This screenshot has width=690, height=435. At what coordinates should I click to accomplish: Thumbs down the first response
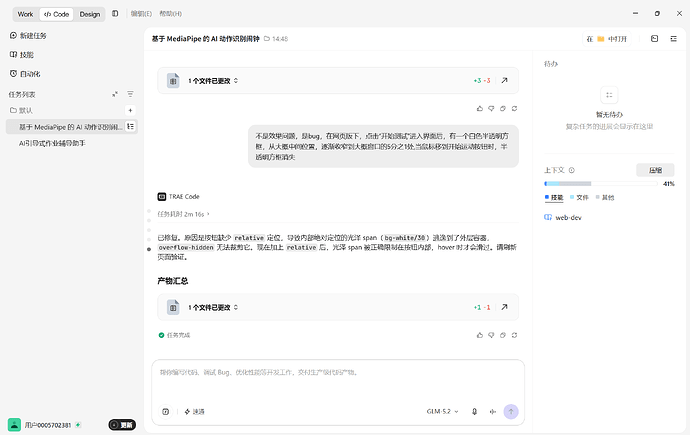click(x=491, y=109)
